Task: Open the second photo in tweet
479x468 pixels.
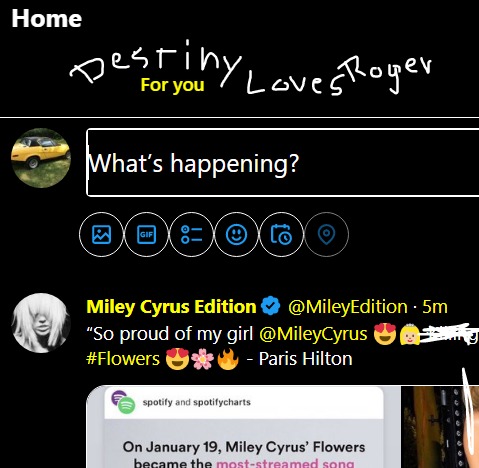Action: pyautogui.click(x=440, y=427)
